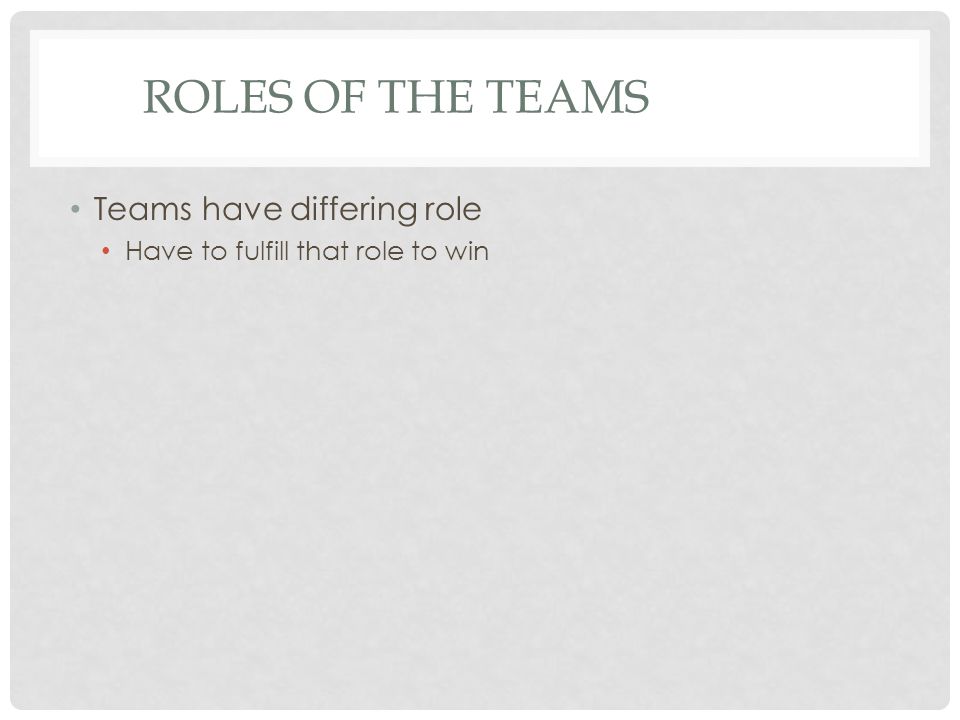
Task: Click the word 'differing' in the first bullet
Action: tap(354, 210)
